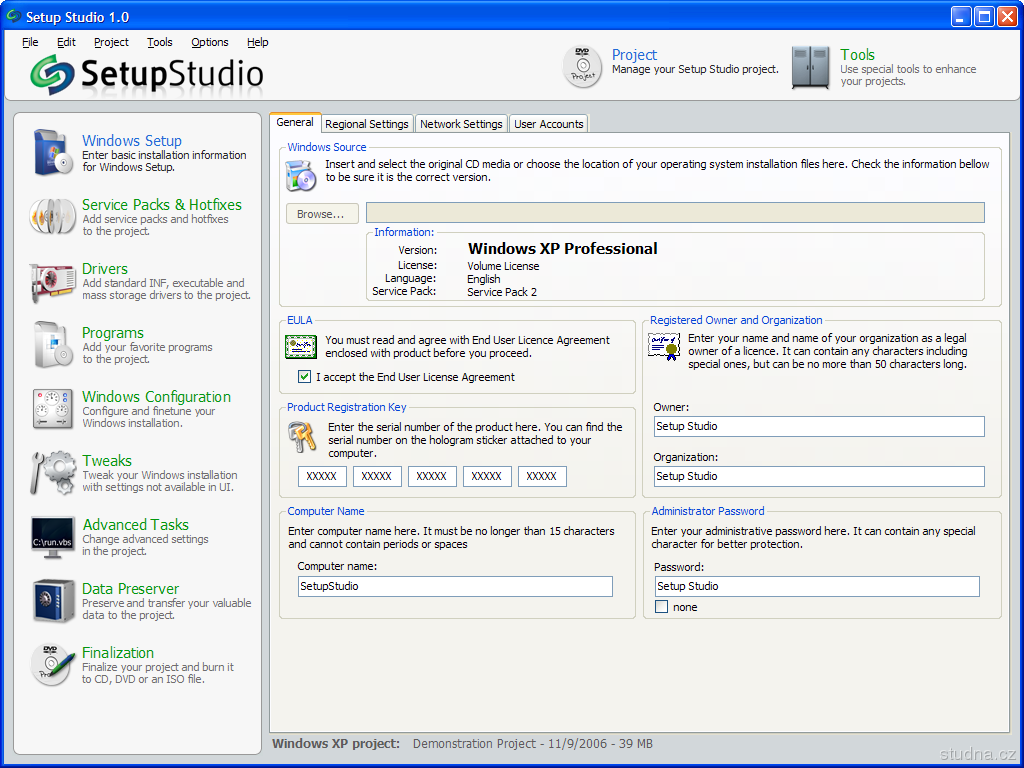Open Service Packs & Hotfixes icon
The image size is (1024, 768).
tap(52, 216)
